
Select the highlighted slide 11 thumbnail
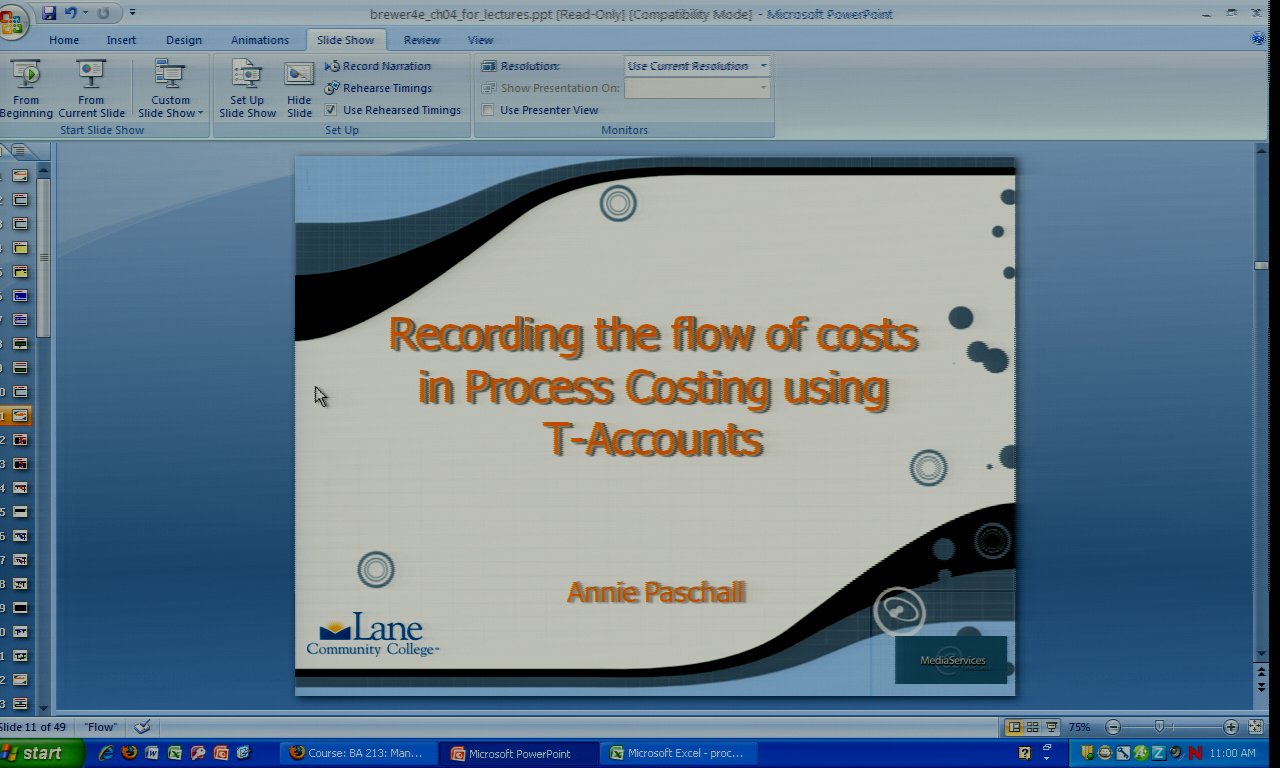pyautogui.click(x=20, y=415)
